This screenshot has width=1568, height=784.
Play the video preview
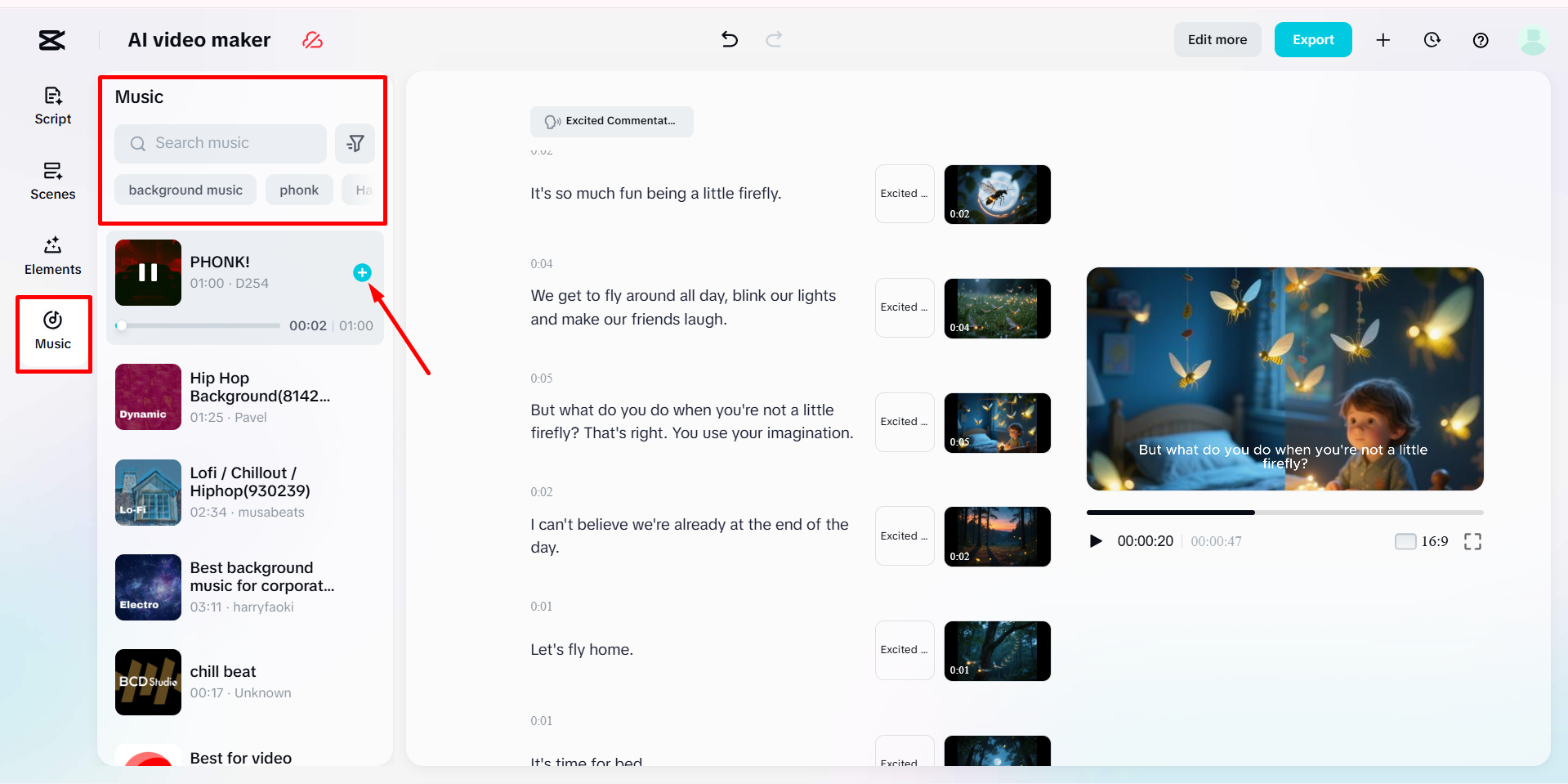click(1096, 541)
